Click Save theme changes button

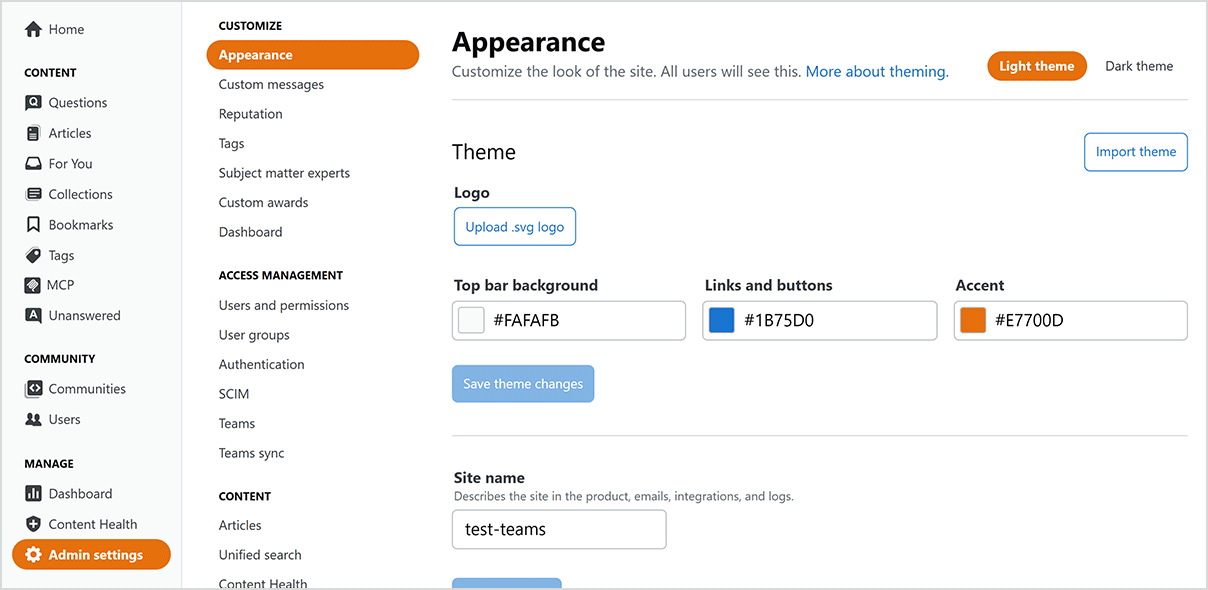coord(523,384)
